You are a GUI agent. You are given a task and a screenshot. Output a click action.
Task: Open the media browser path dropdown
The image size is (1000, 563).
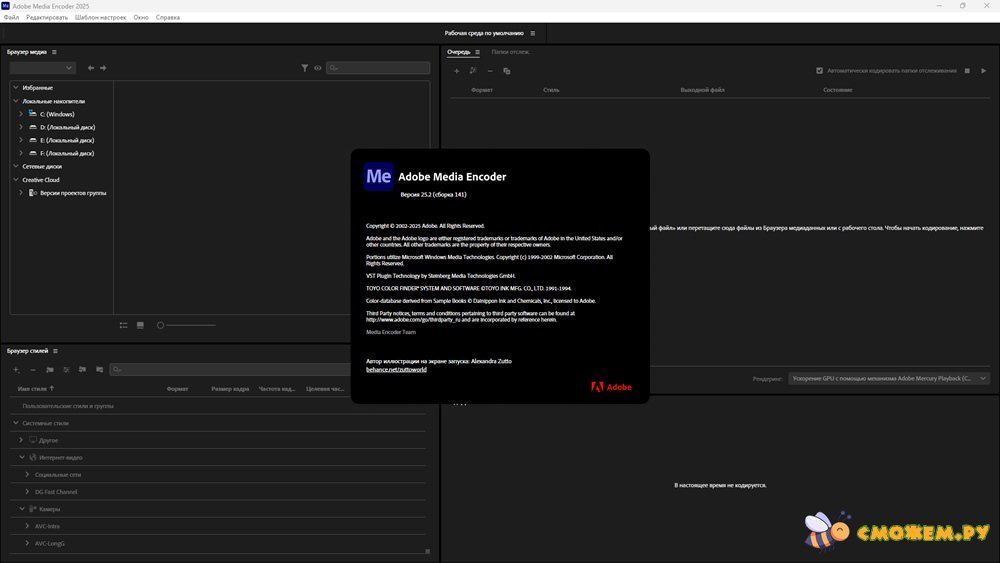pyautogui.click(x=42, y=68)
